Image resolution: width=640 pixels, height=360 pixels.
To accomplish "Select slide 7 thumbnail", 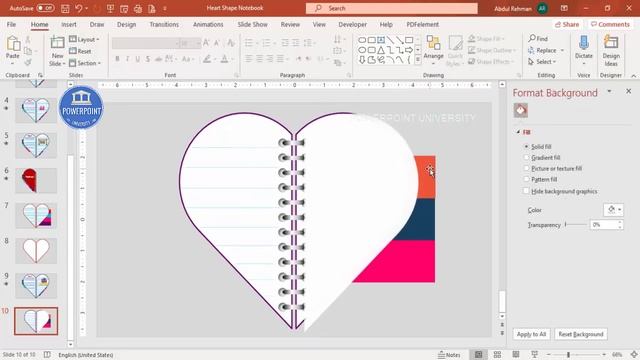I will (36, 216).
